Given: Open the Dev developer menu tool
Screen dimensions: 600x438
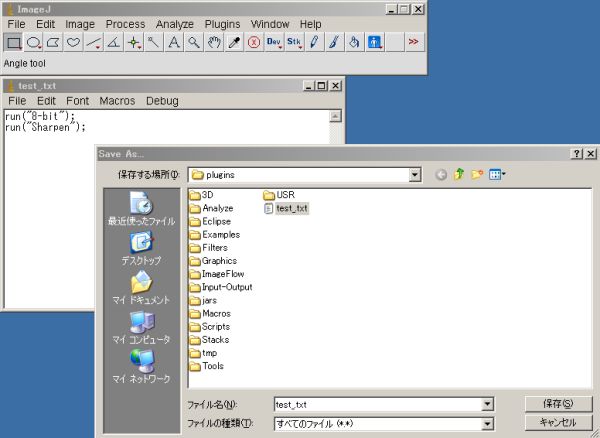Looking at the screenshot, I should [274, 42].
